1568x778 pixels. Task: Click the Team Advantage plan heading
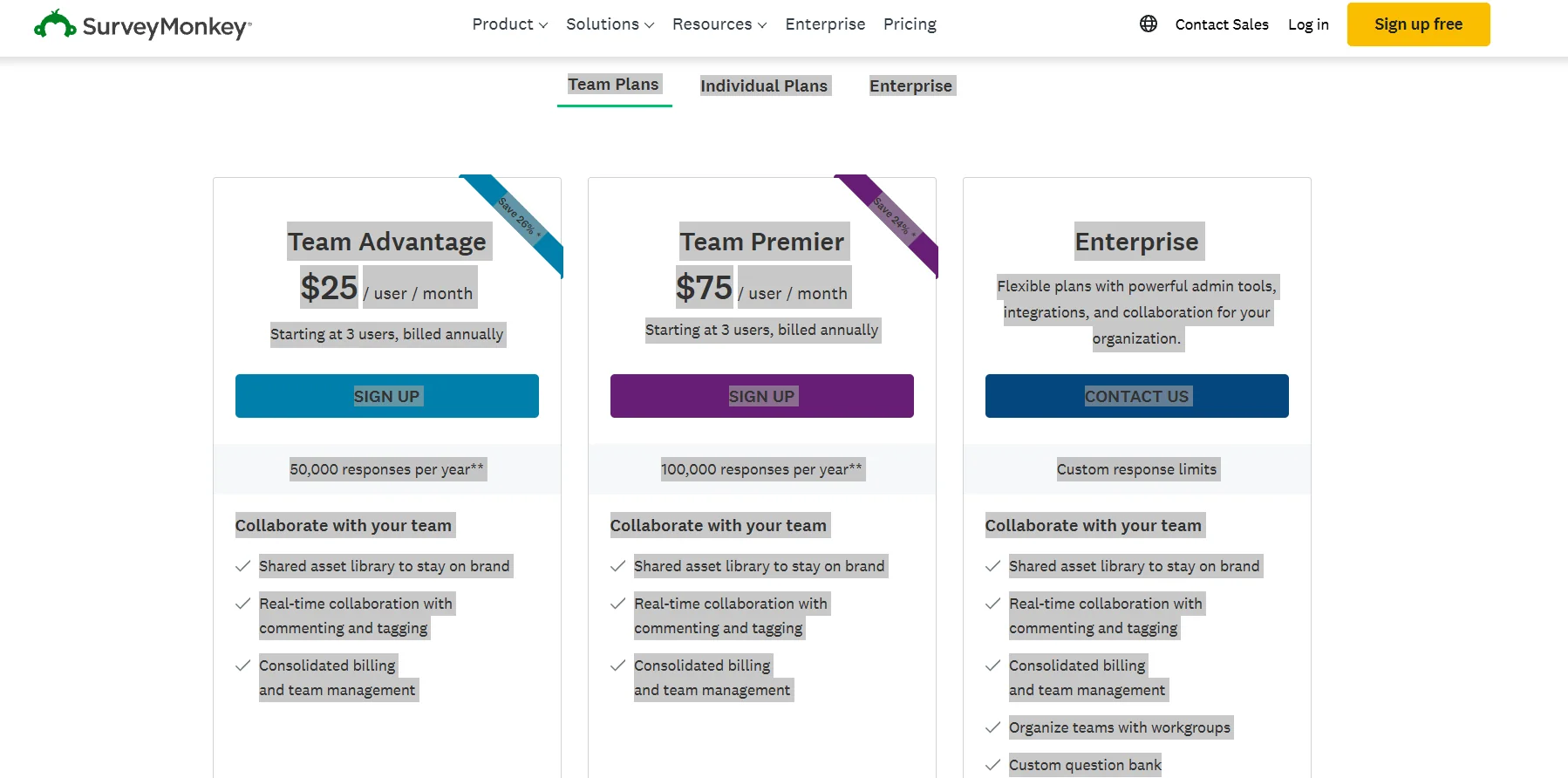pos(388,242)
